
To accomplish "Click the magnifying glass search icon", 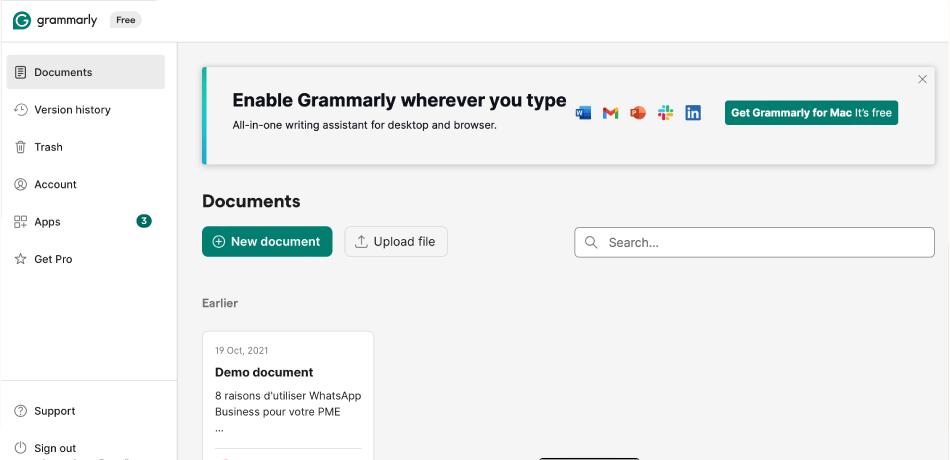I will pyautogui.click(x=591, y=242).
